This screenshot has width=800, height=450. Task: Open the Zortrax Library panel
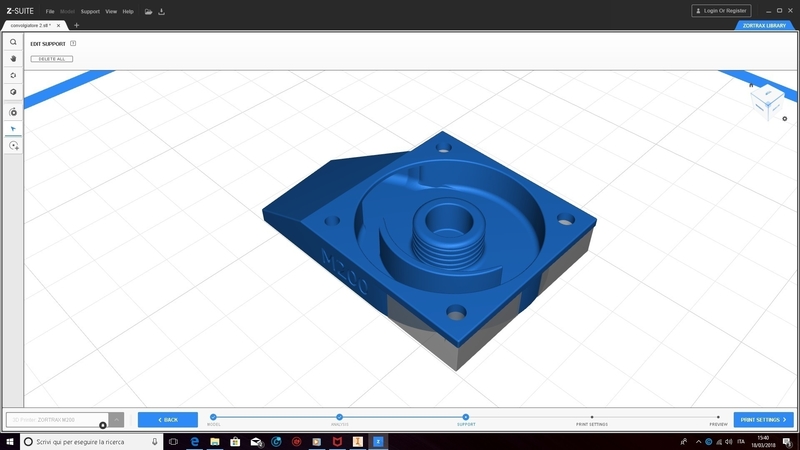coord(764,26)
